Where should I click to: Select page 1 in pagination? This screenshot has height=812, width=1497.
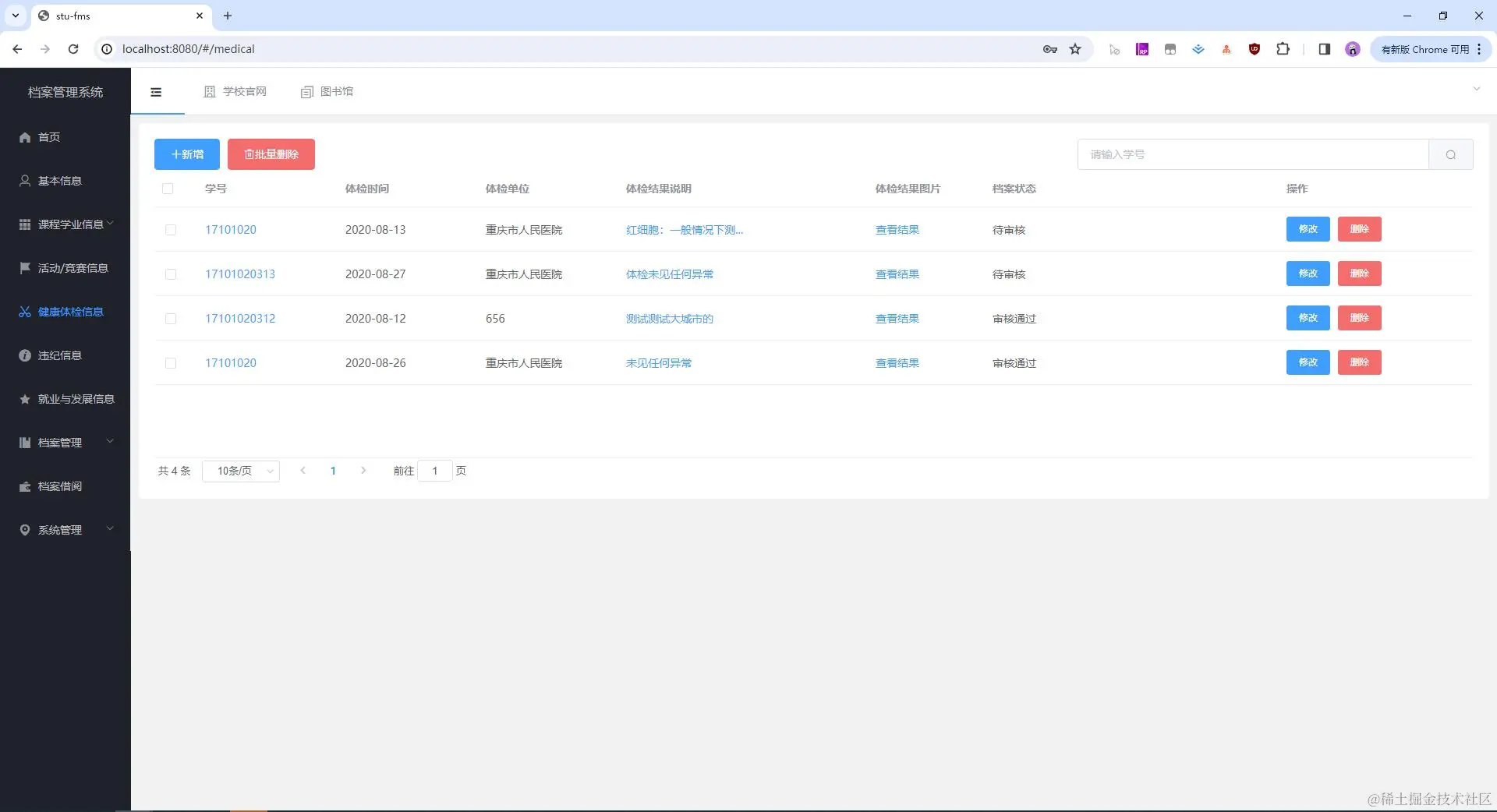click(x=333, y=471)
